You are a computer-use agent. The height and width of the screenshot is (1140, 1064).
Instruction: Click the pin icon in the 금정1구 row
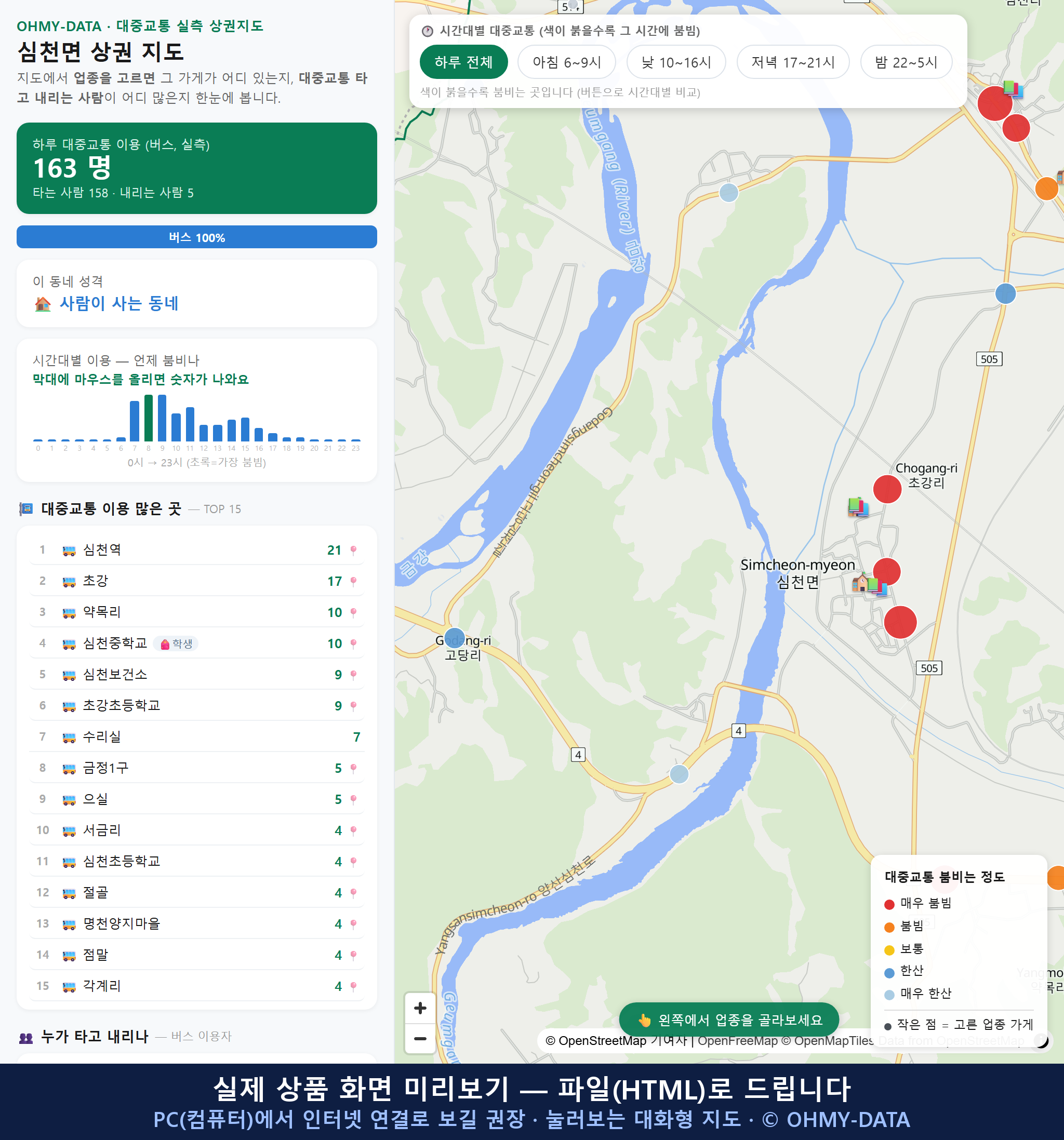(x=353, y=769)
